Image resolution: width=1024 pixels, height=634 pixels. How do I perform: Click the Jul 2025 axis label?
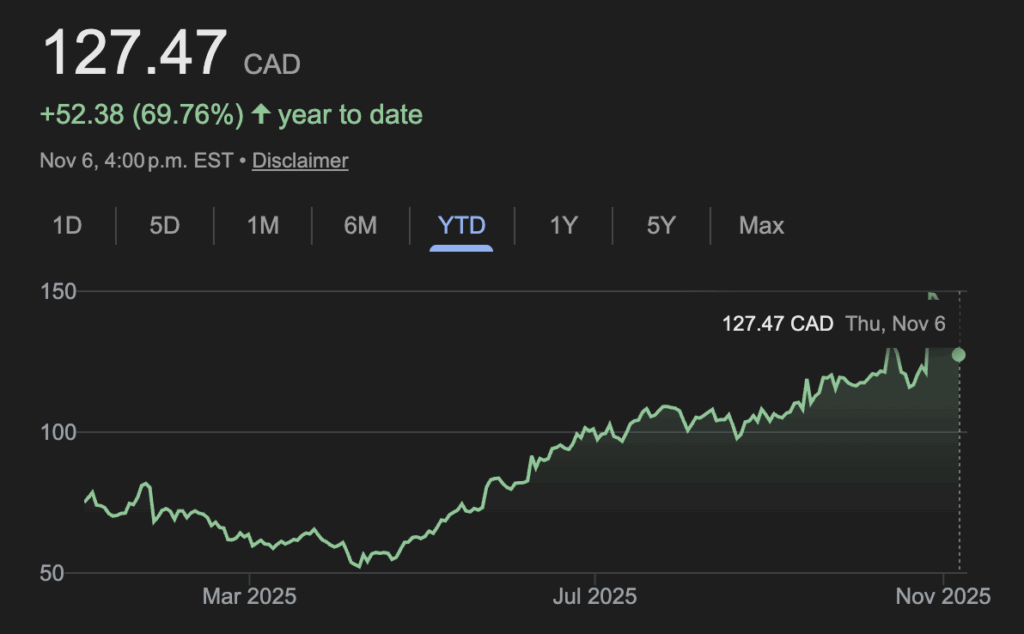595,597
